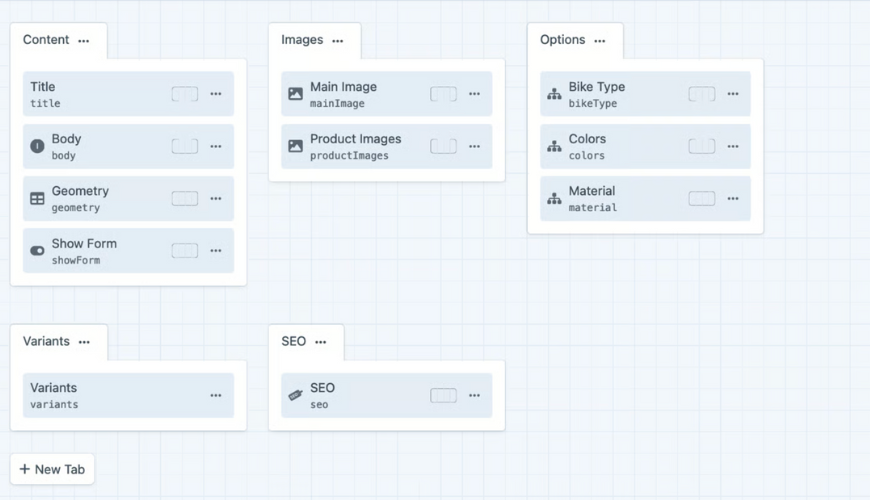Open Show Form field options ellipsis

point(216,251)
